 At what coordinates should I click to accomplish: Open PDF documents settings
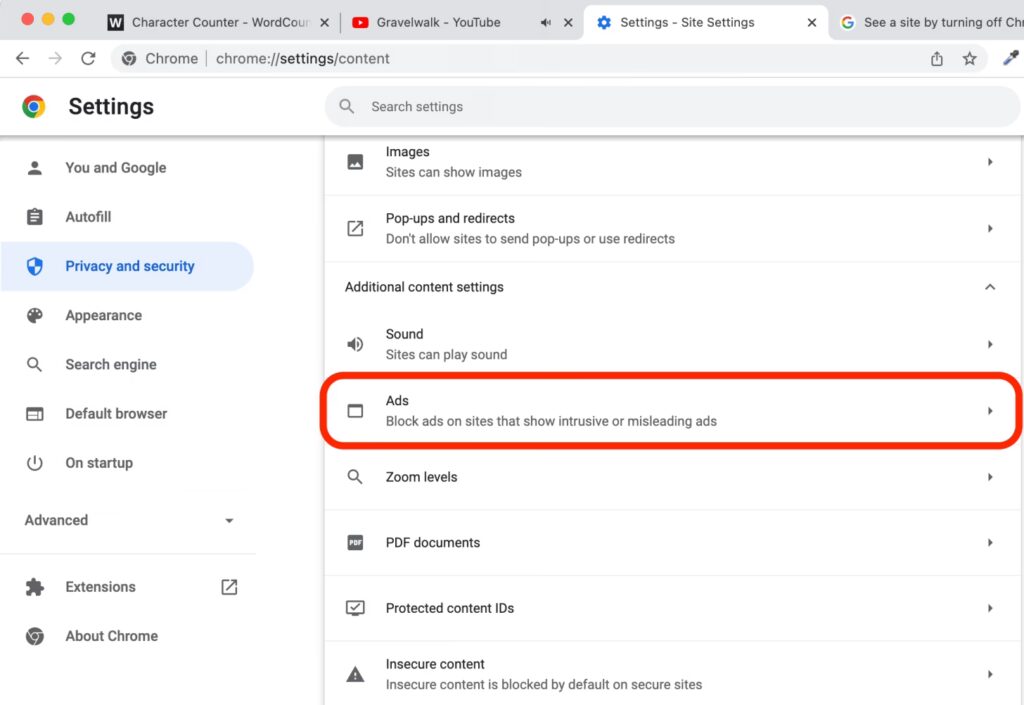[x=432, y=542]
